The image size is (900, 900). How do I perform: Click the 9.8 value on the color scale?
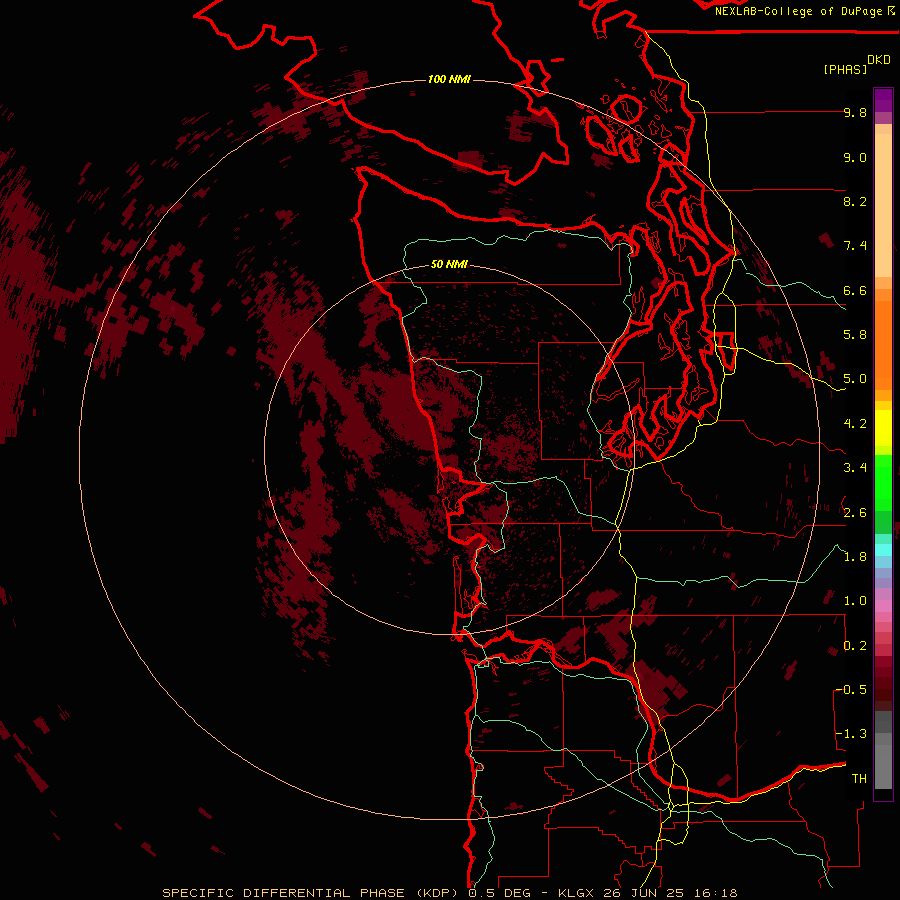pyautogui.click(x=855, y=112)
